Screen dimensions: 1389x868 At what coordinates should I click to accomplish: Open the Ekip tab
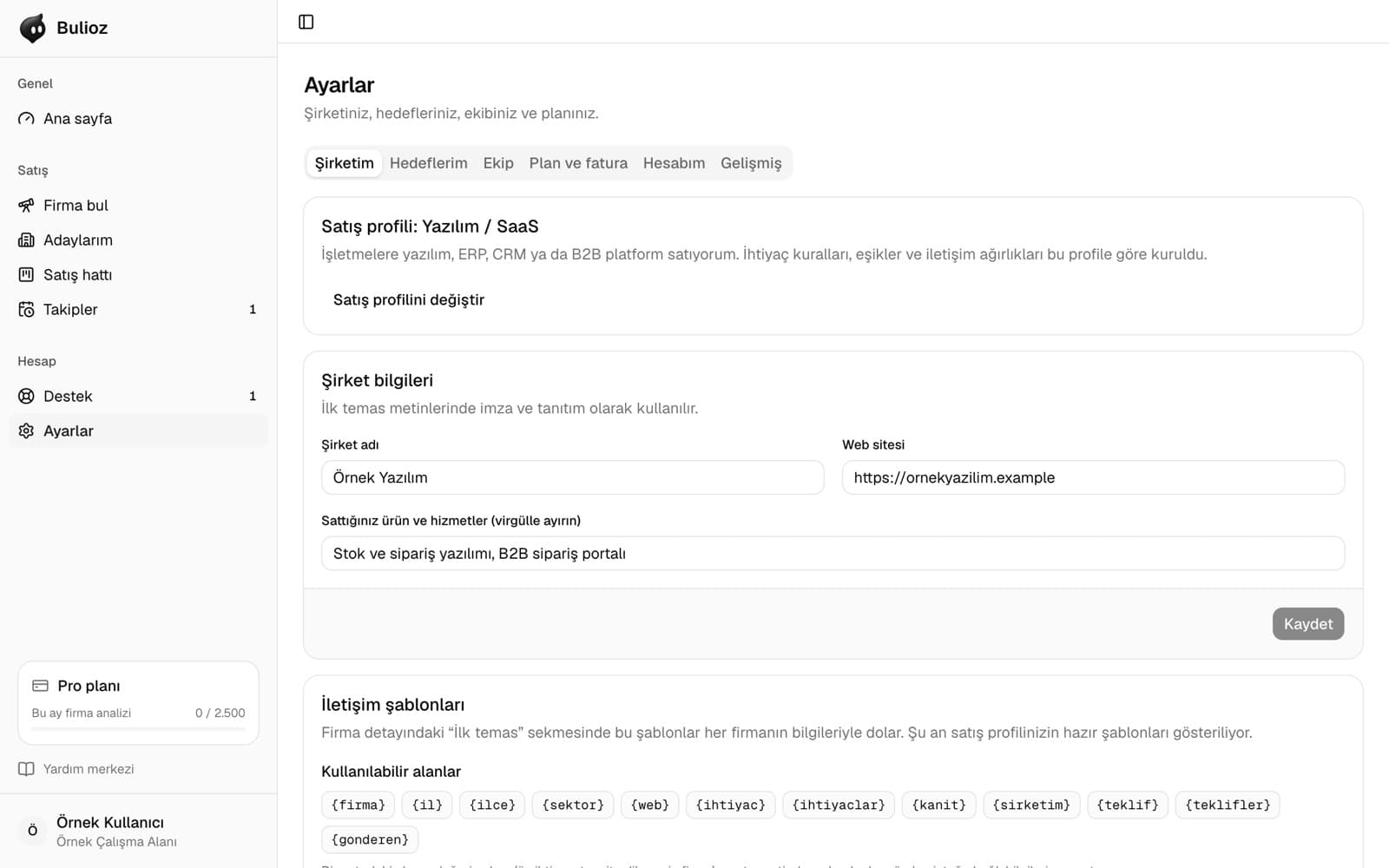[x=498, y=163]
